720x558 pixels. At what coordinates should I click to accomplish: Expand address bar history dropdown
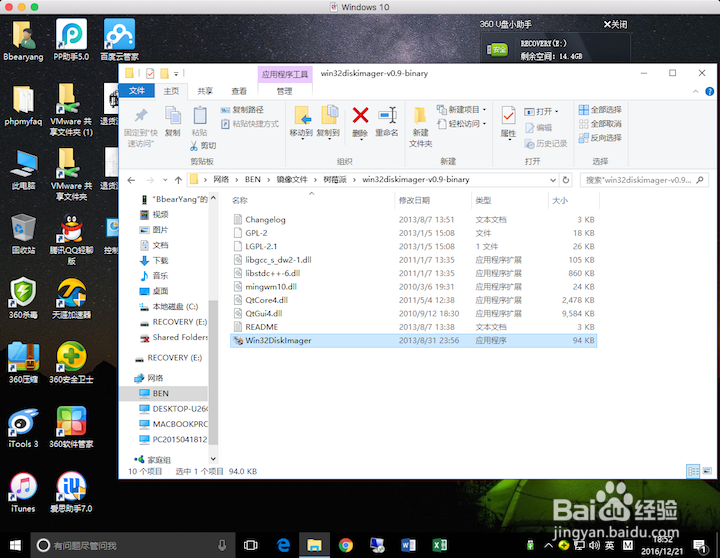click(x=553, y=180)
